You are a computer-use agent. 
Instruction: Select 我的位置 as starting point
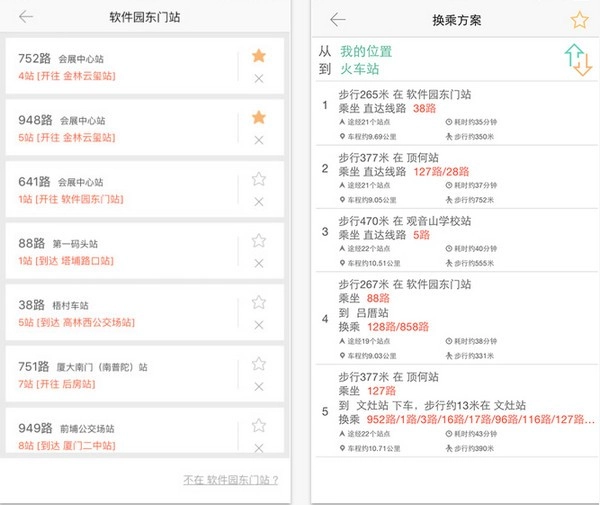[x=366, y=51]
